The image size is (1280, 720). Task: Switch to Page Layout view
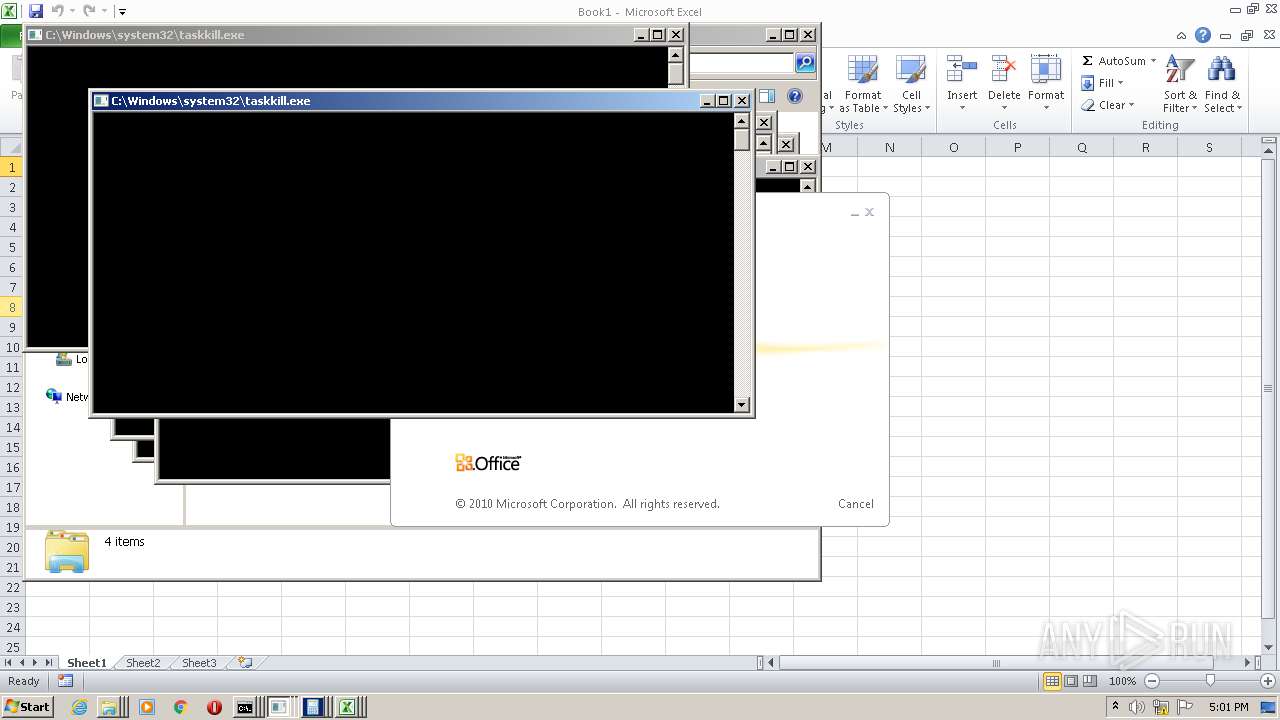click(1071, 681)
